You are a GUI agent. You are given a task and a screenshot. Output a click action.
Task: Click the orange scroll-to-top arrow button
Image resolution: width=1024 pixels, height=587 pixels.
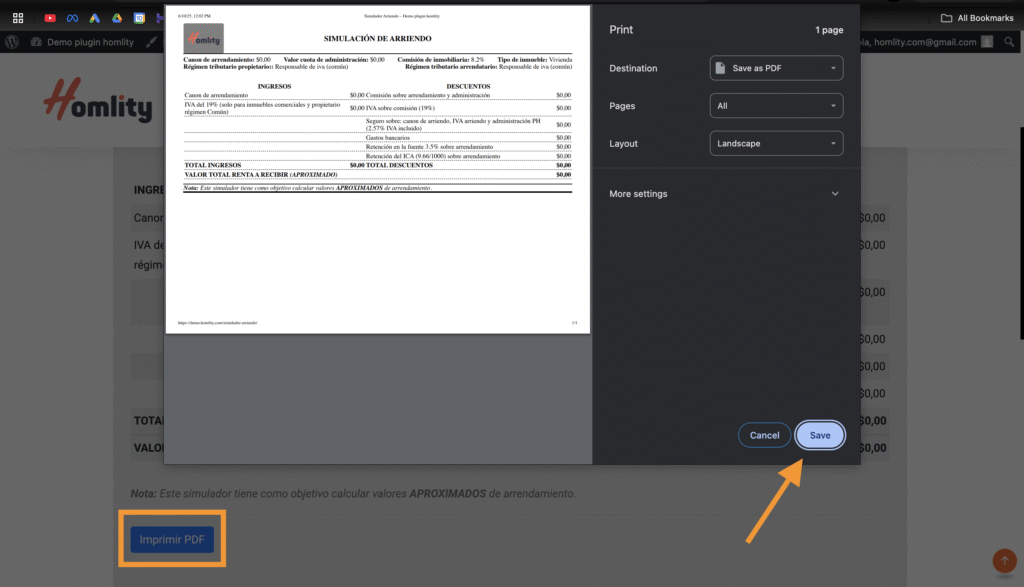click(1004, 560)
